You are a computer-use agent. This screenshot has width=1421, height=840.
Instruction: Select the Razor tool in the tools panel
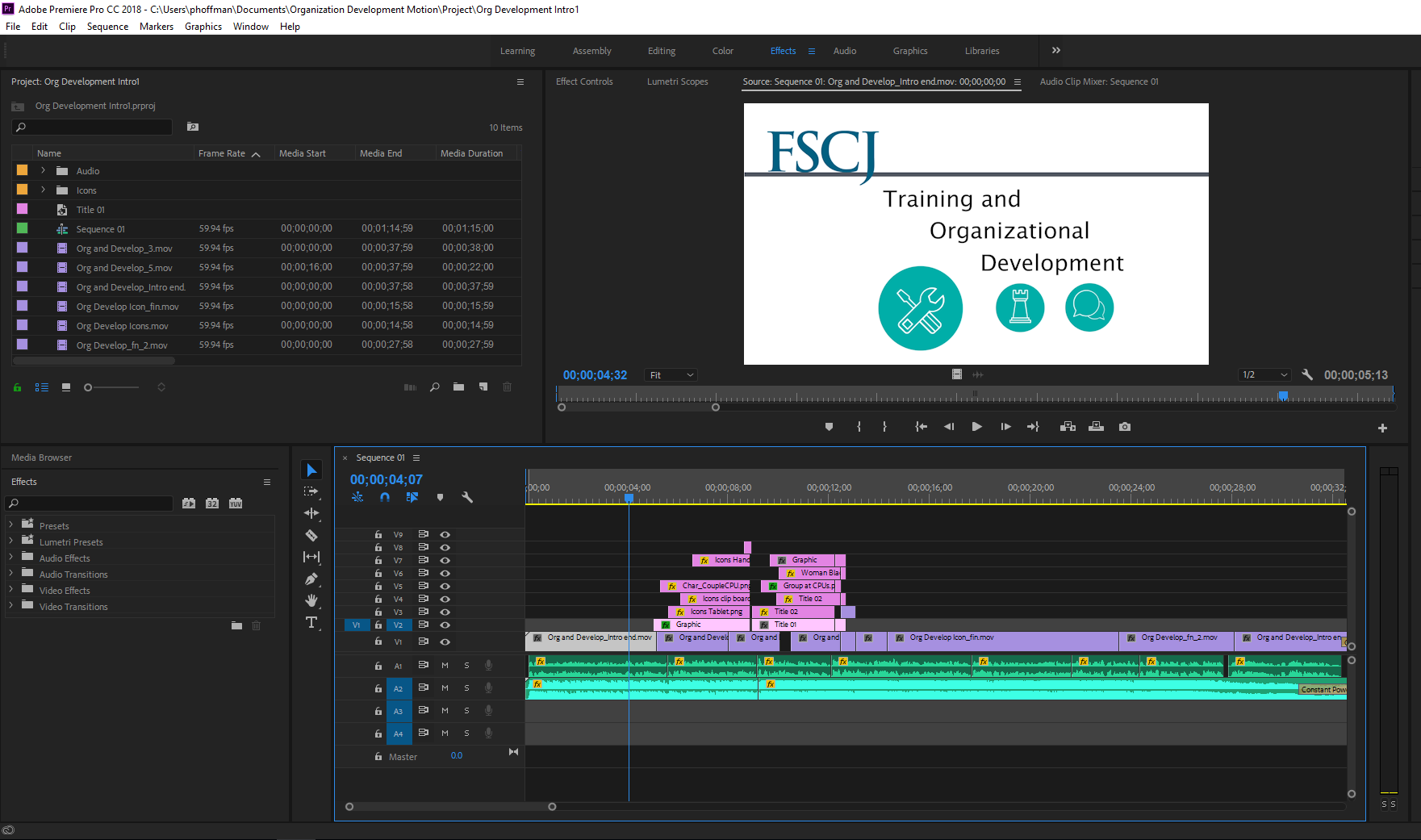click(311, 535)
